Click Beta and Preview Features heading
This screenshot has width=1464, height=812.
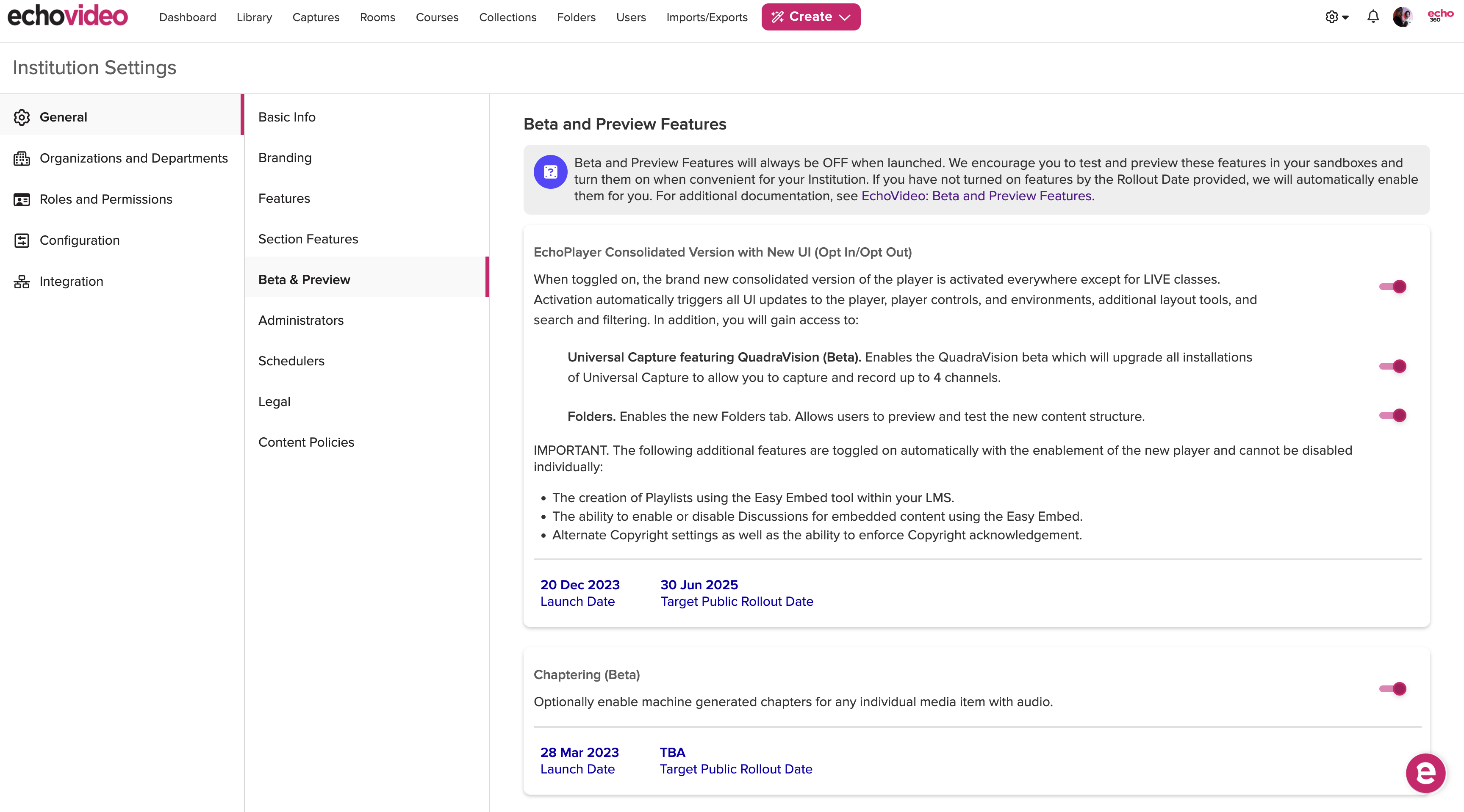pos(624,124)
